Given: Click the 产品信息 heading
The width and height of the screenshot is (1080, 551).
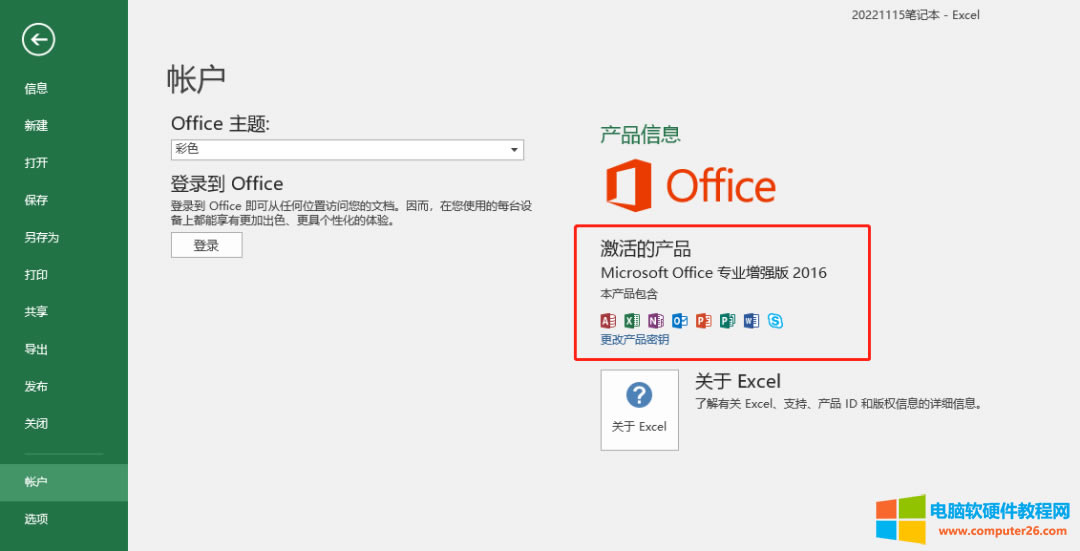Looking at the screenshot, I should click(x=640, y=134).
